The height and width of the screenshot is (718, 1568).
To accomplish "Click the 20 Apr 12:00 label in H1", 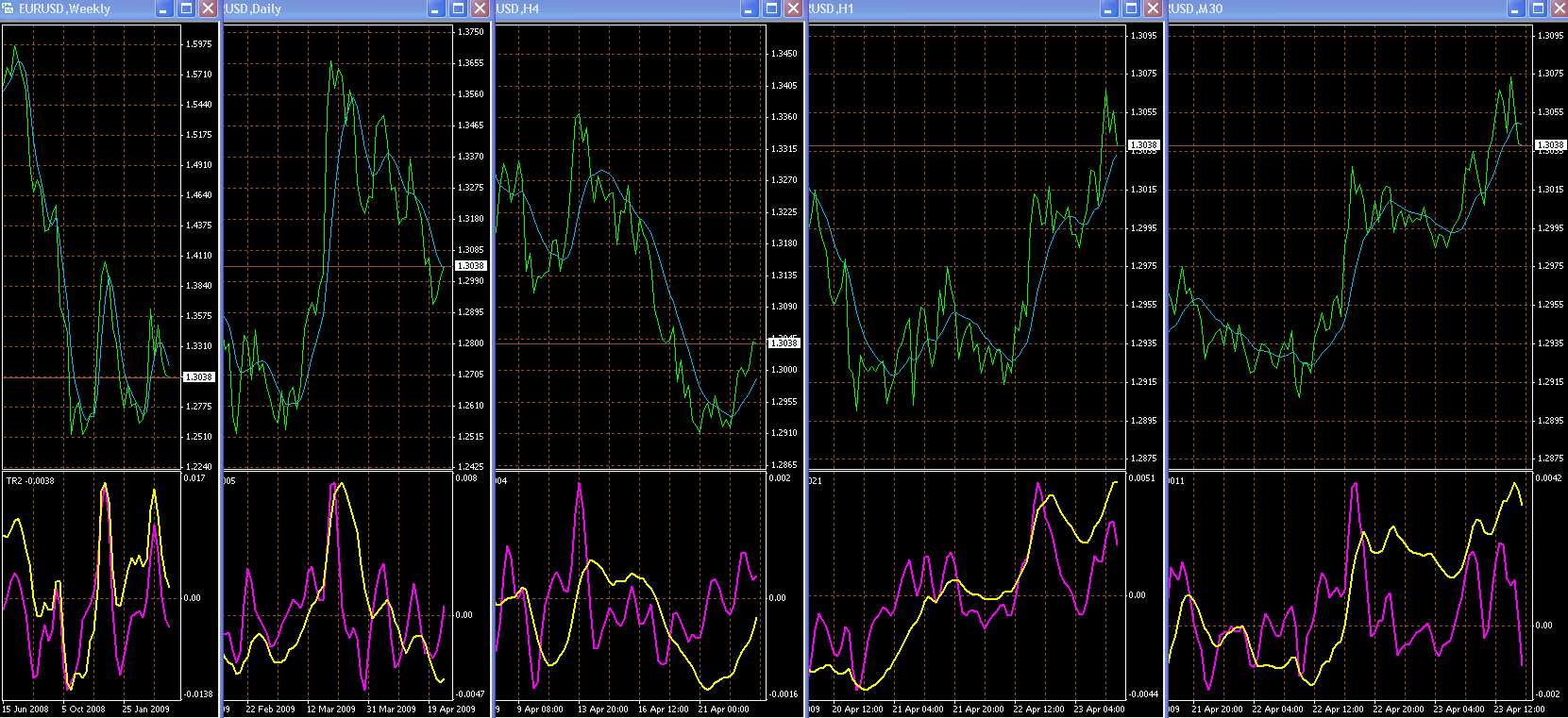I will coord(857,710).
